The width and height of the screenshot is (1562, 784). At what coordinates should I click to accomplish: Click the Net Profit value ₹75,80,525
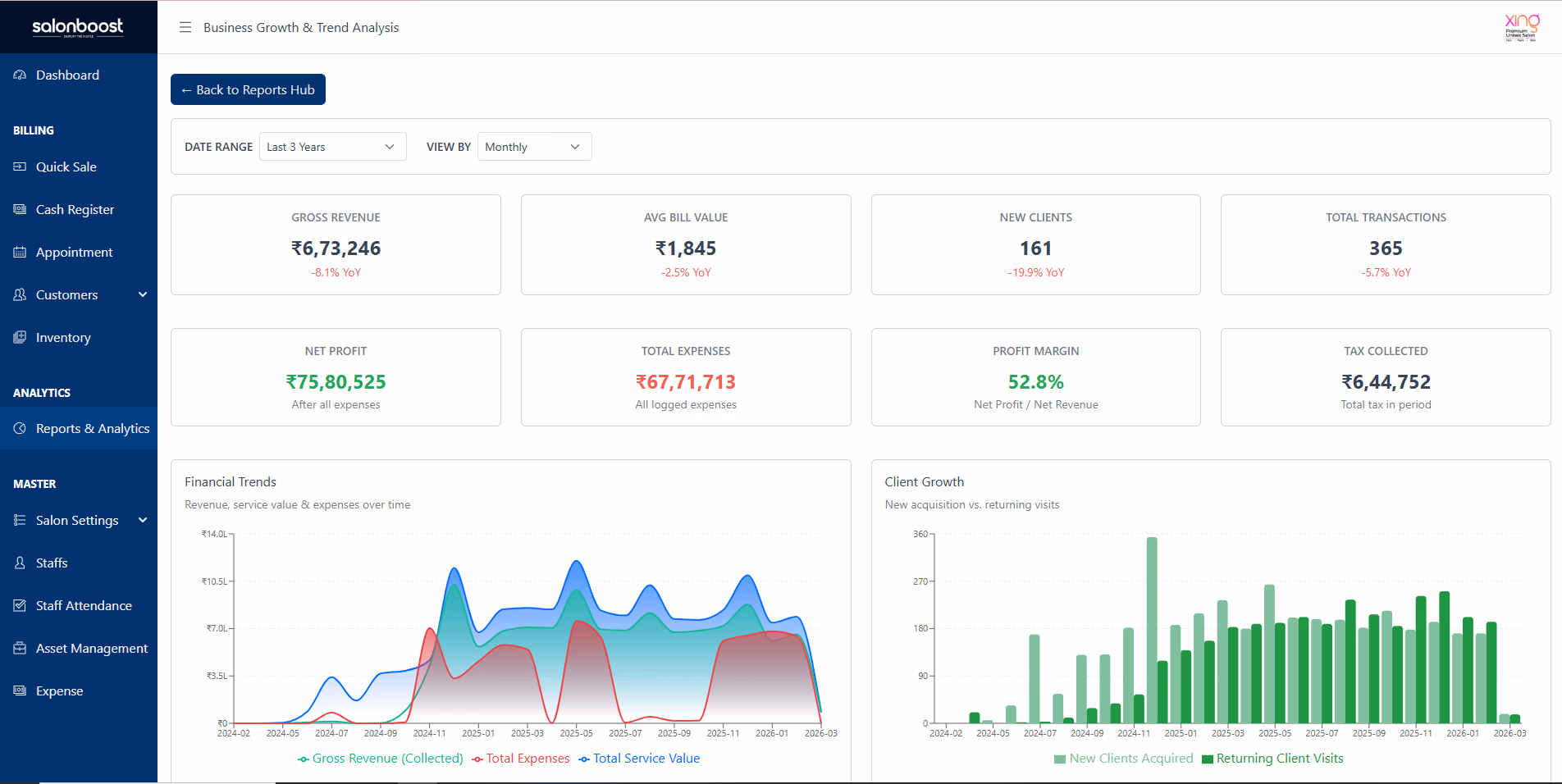(336, 382)
